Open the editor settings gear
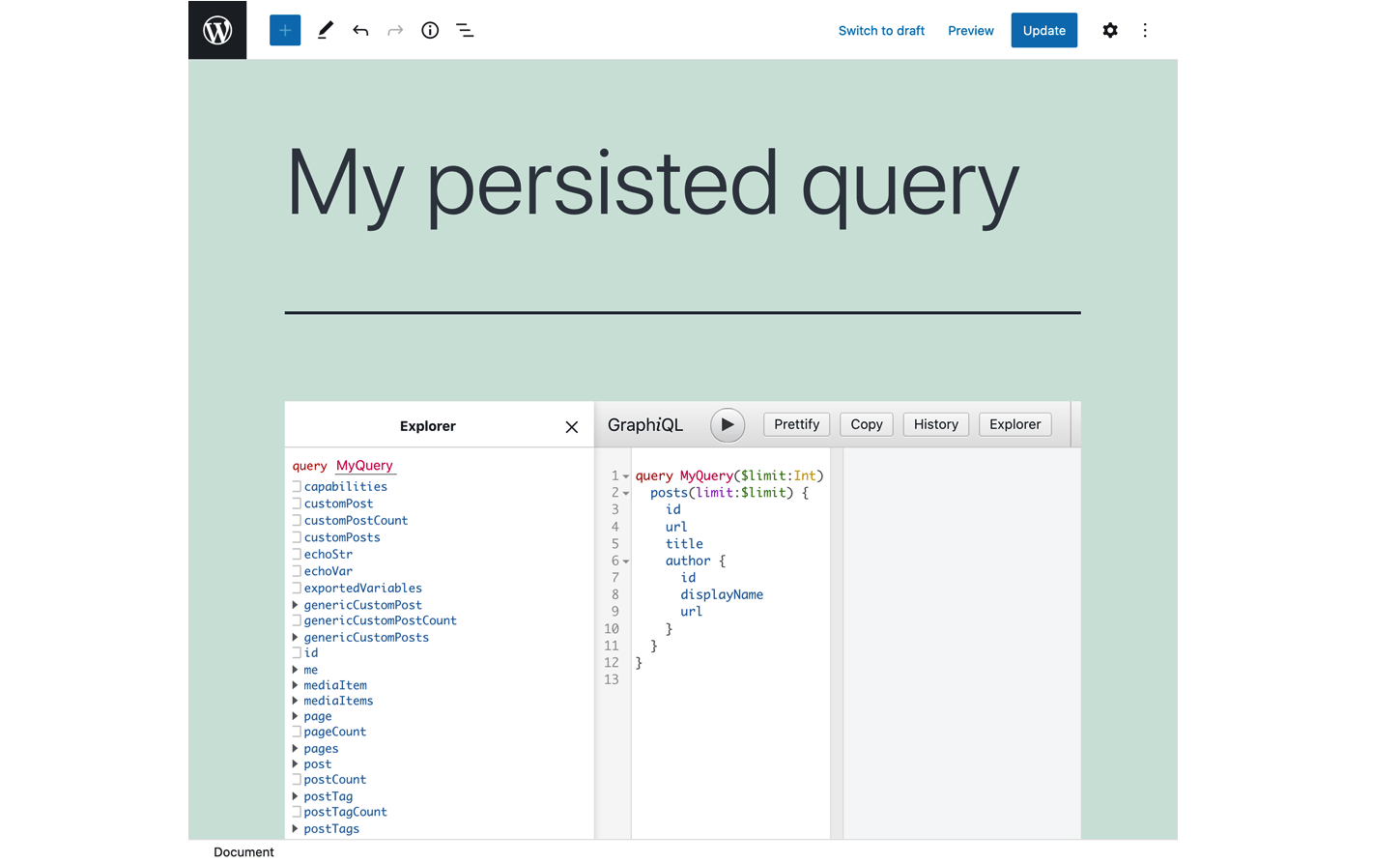This screenshot has height=863, width=1400. click(x=1109, y=30)
